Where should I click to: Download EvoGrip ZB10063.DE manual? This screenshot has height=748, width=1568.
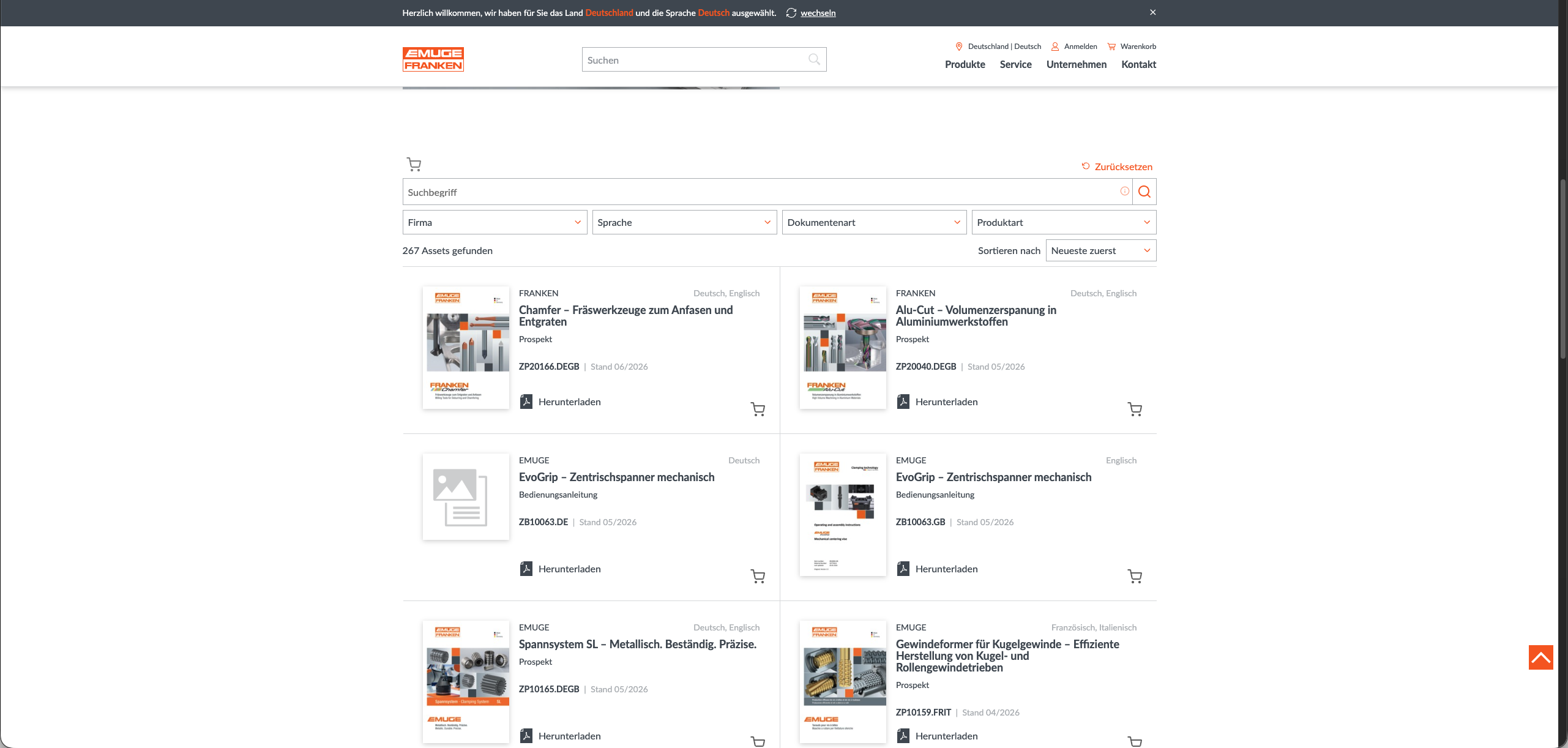click(570, 569)
